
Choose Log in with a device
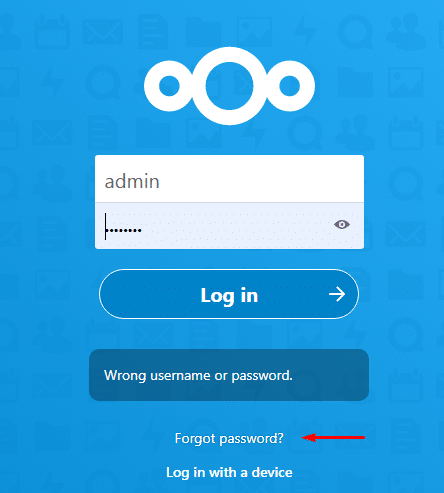(x=229, y=472)
